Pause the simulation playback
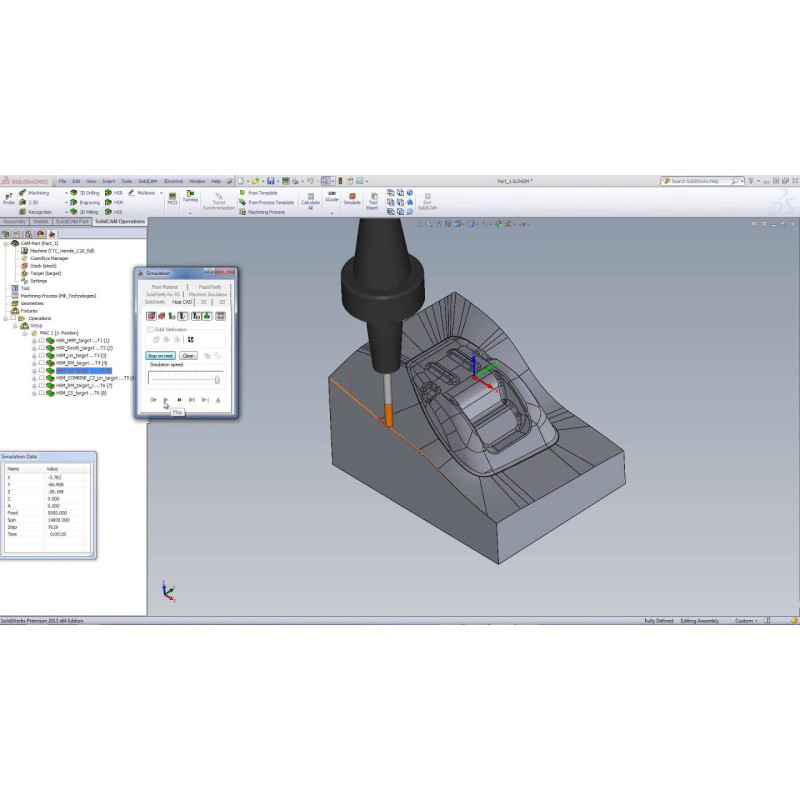The image size is (800, 800). click(178, 399)
